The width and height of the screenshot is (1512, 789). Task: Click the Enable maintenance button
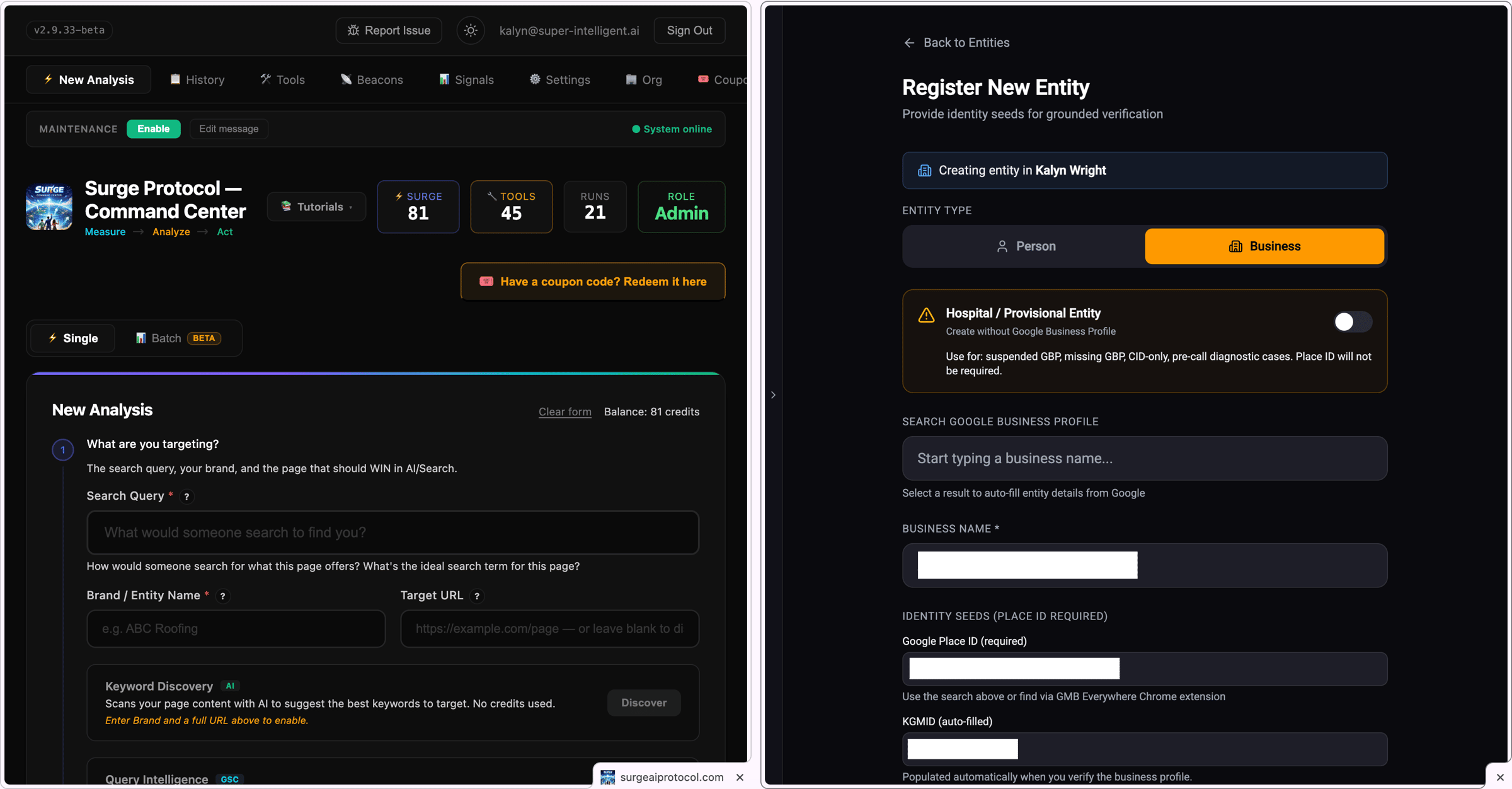153,129
